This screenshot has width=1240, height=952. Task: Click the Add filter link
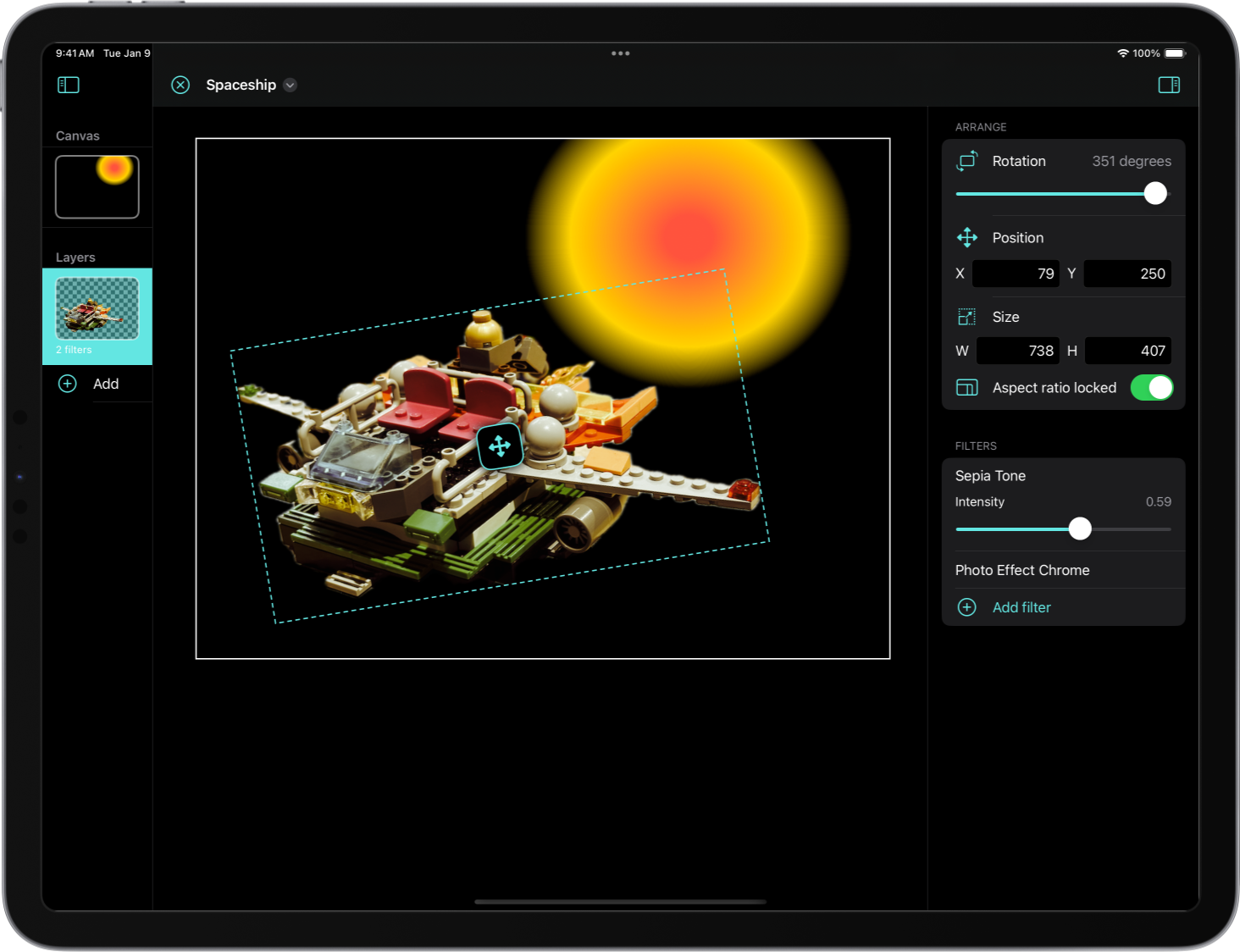click(1021, 607)
